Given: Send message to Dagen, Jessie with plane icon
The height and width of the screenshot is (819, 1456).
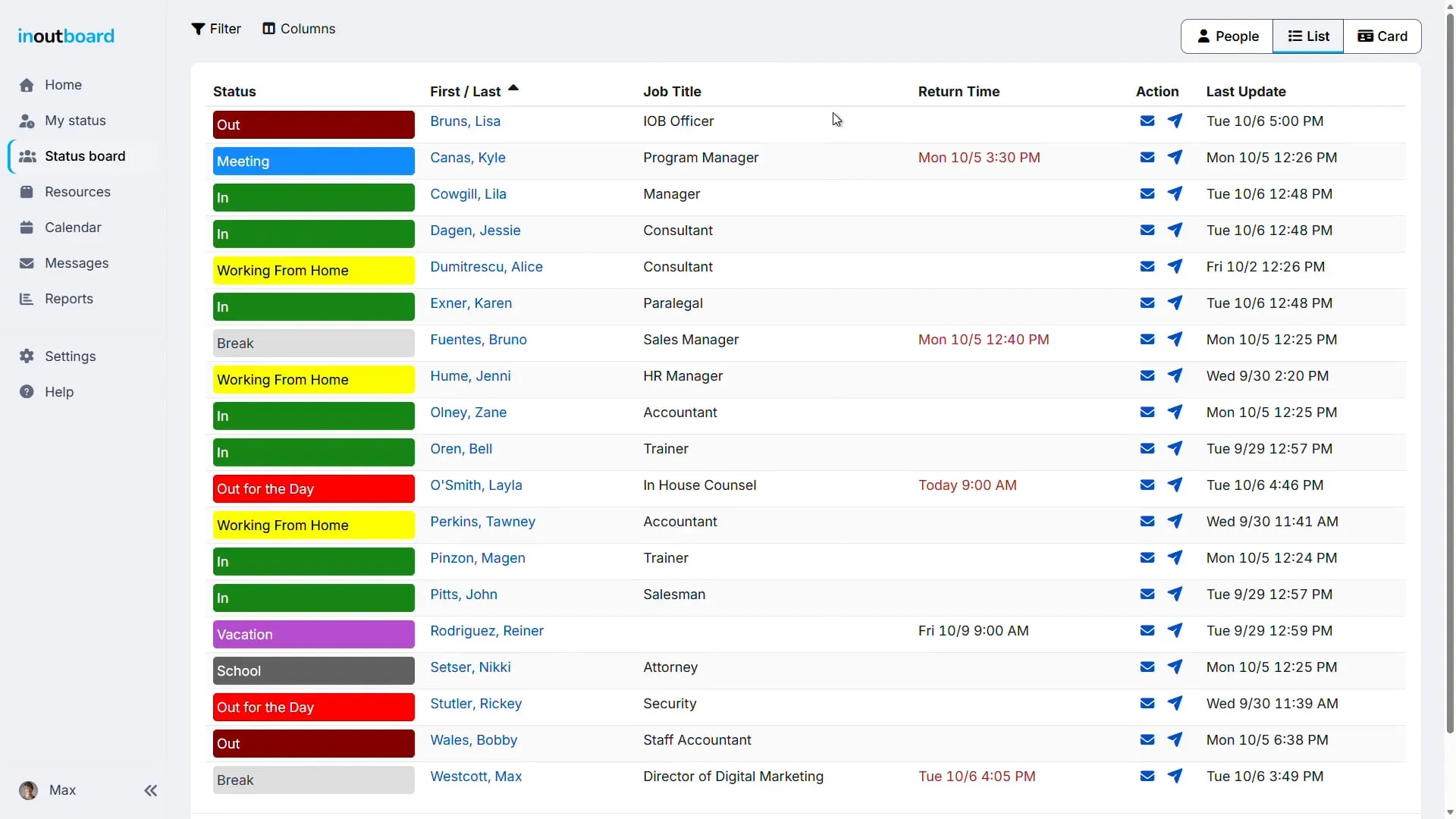Looking at the screenshot, I should click(1175, 231).
